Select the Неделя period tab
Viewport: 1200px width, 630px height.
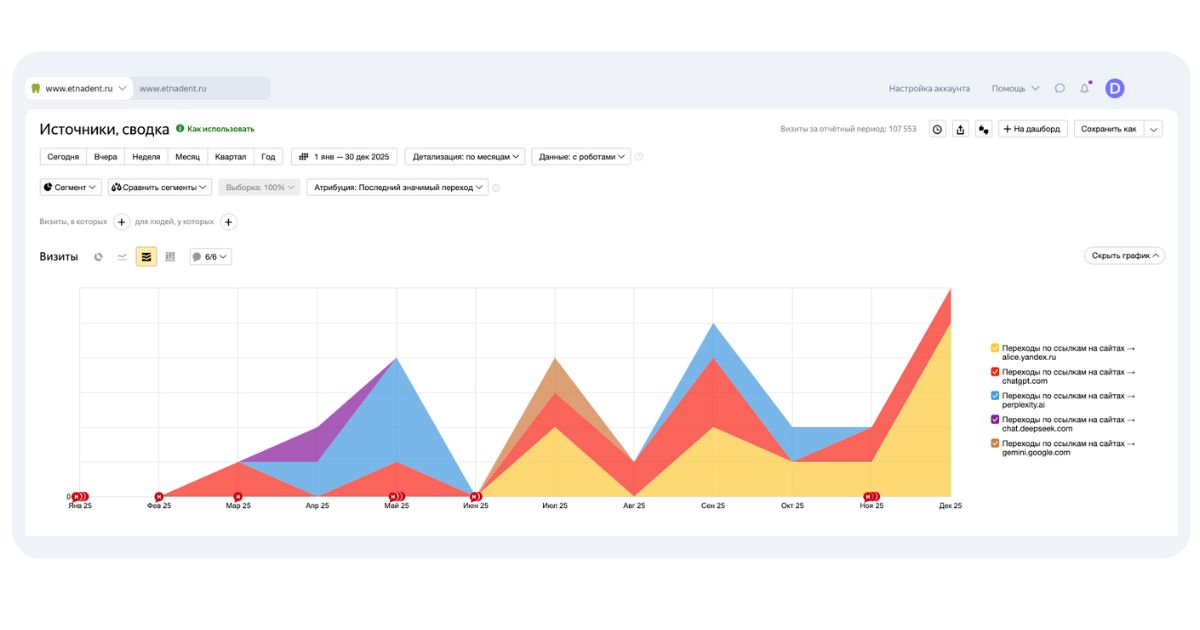click(x=146, y=157)
